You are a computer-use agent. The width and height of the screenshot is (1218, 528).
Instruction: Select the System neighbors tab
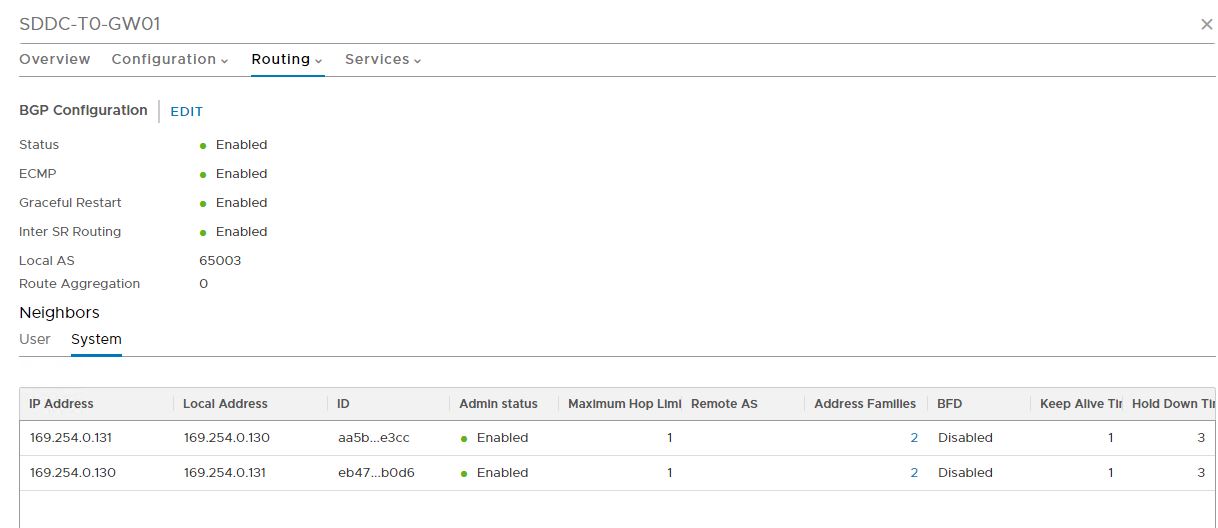coord(96,339)
